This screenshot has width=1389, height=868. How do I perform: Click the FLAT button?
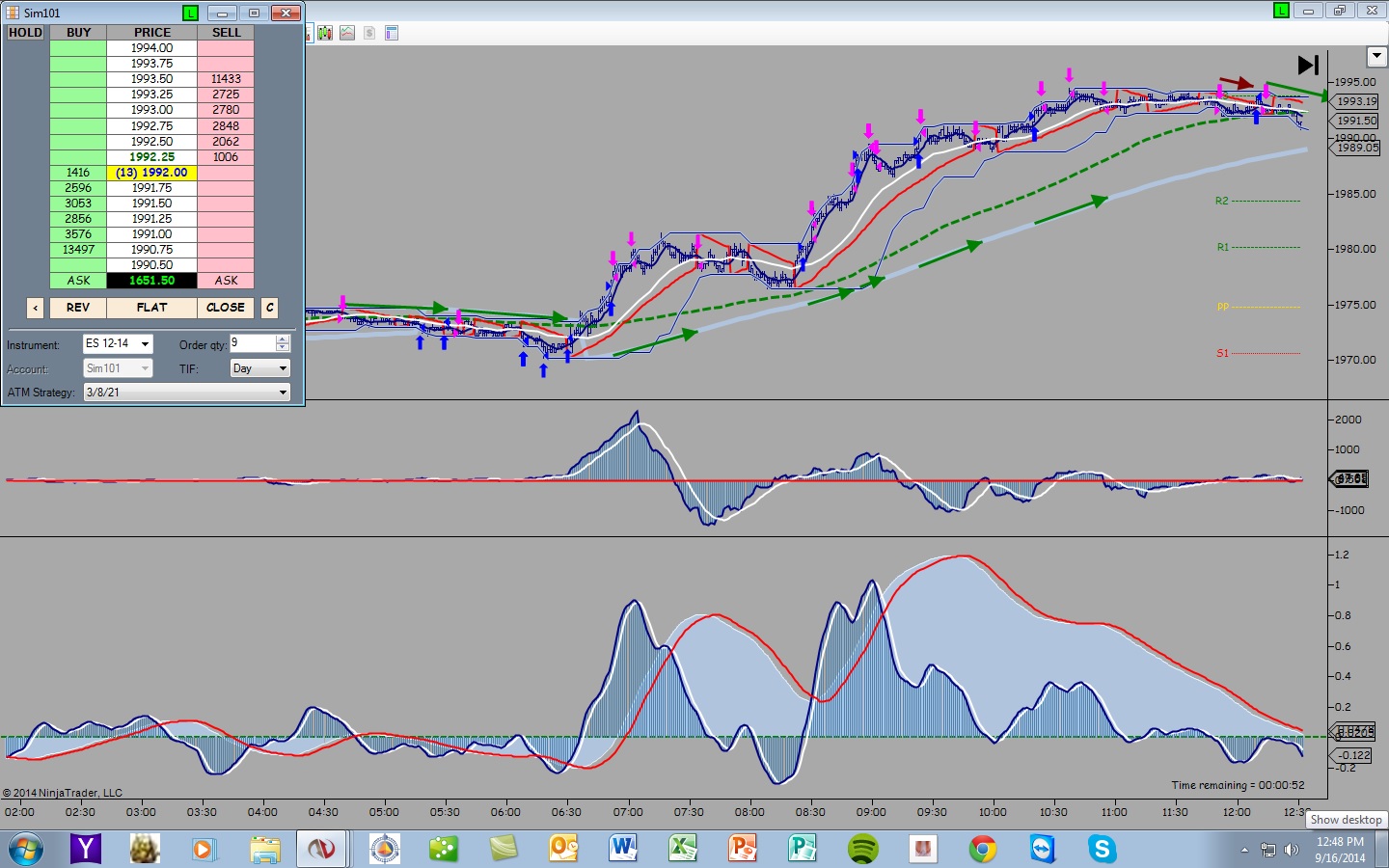pos(151,308)
